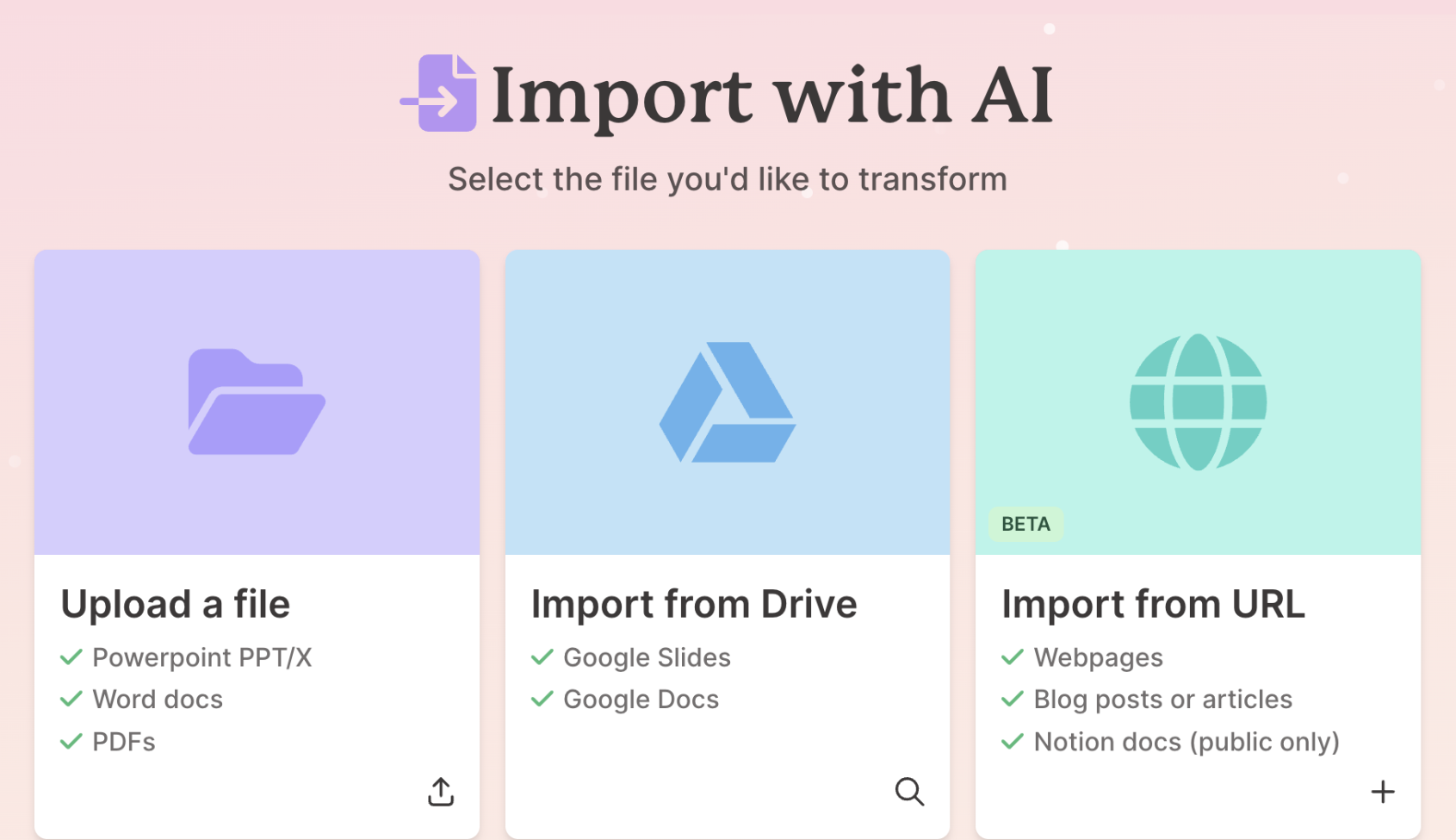Select the Import from Drive heading

coord(694,604)
